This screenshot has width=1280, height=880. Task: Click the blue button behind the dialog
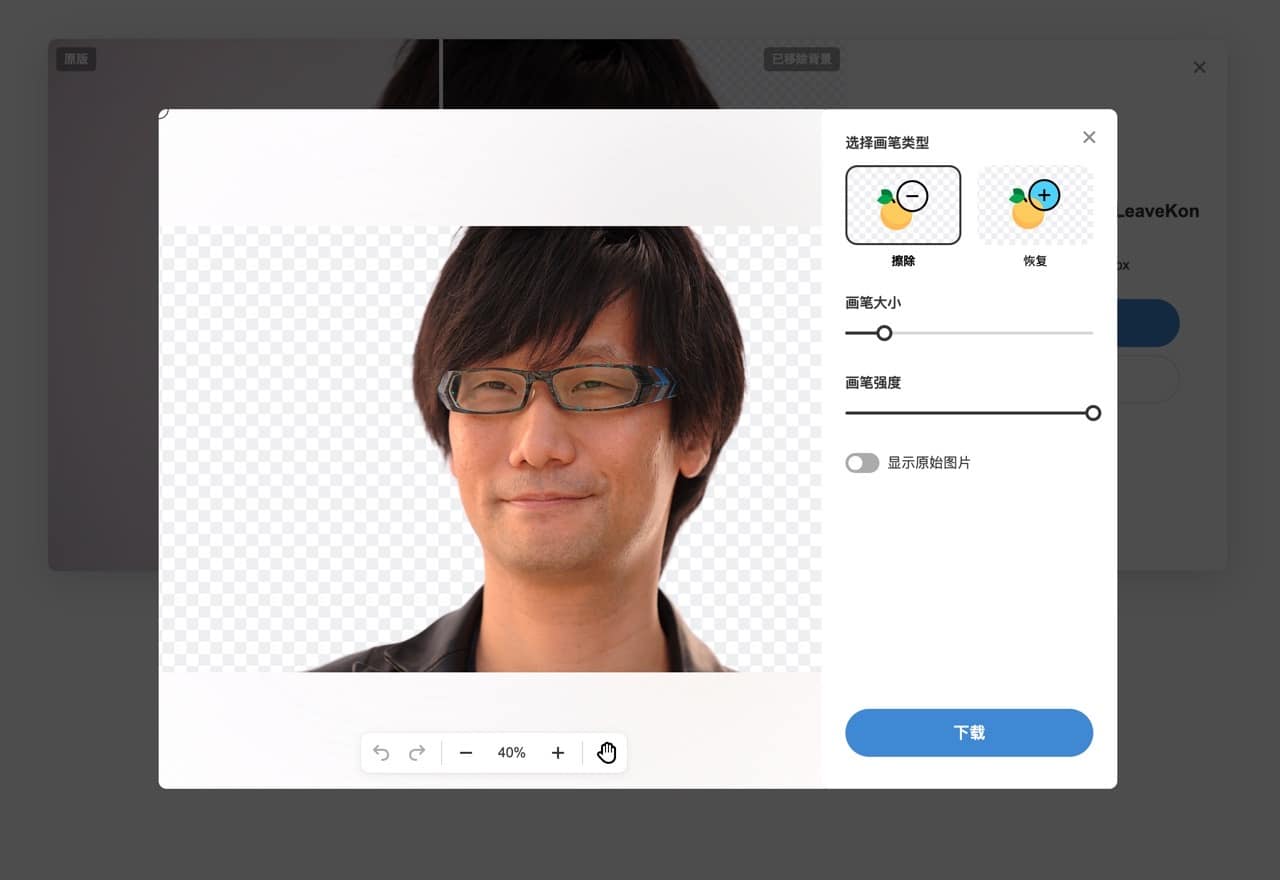point(1148,323)
